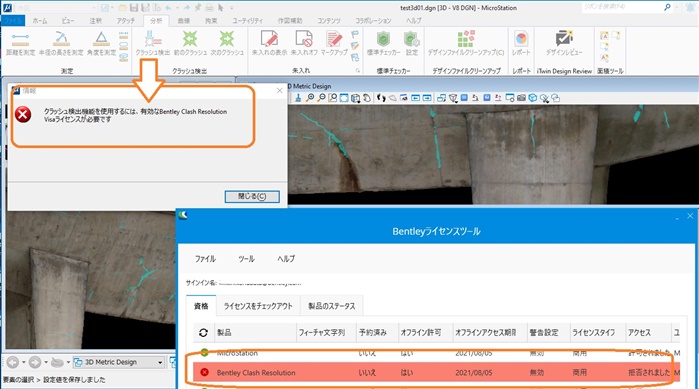Sort by Access (アクセス) column header
Viewport: 699px width, 389px height.
648,332
